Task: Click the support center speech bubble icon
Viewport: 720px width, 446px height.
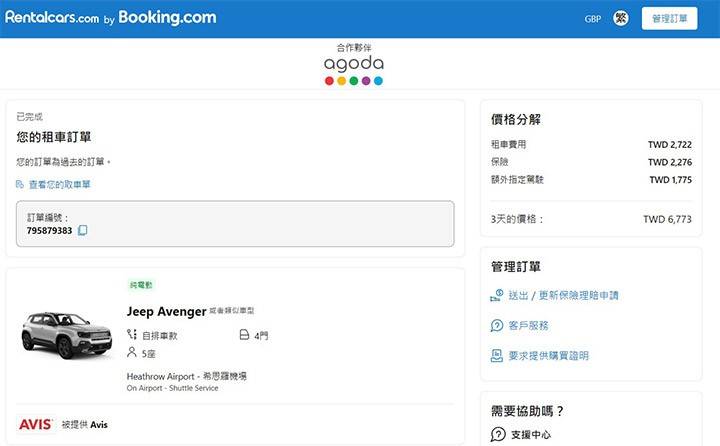Action: tap(497, 434)
